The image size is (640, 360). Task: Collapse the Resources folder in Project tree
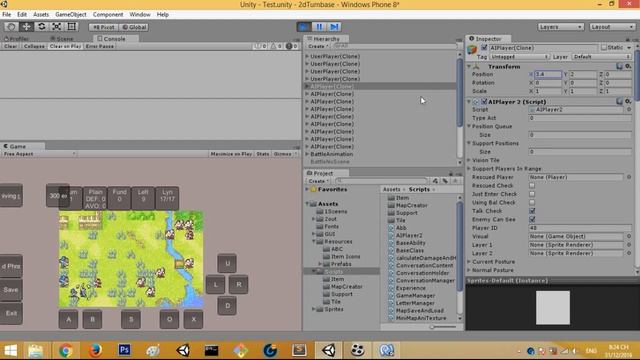point(314,242)
